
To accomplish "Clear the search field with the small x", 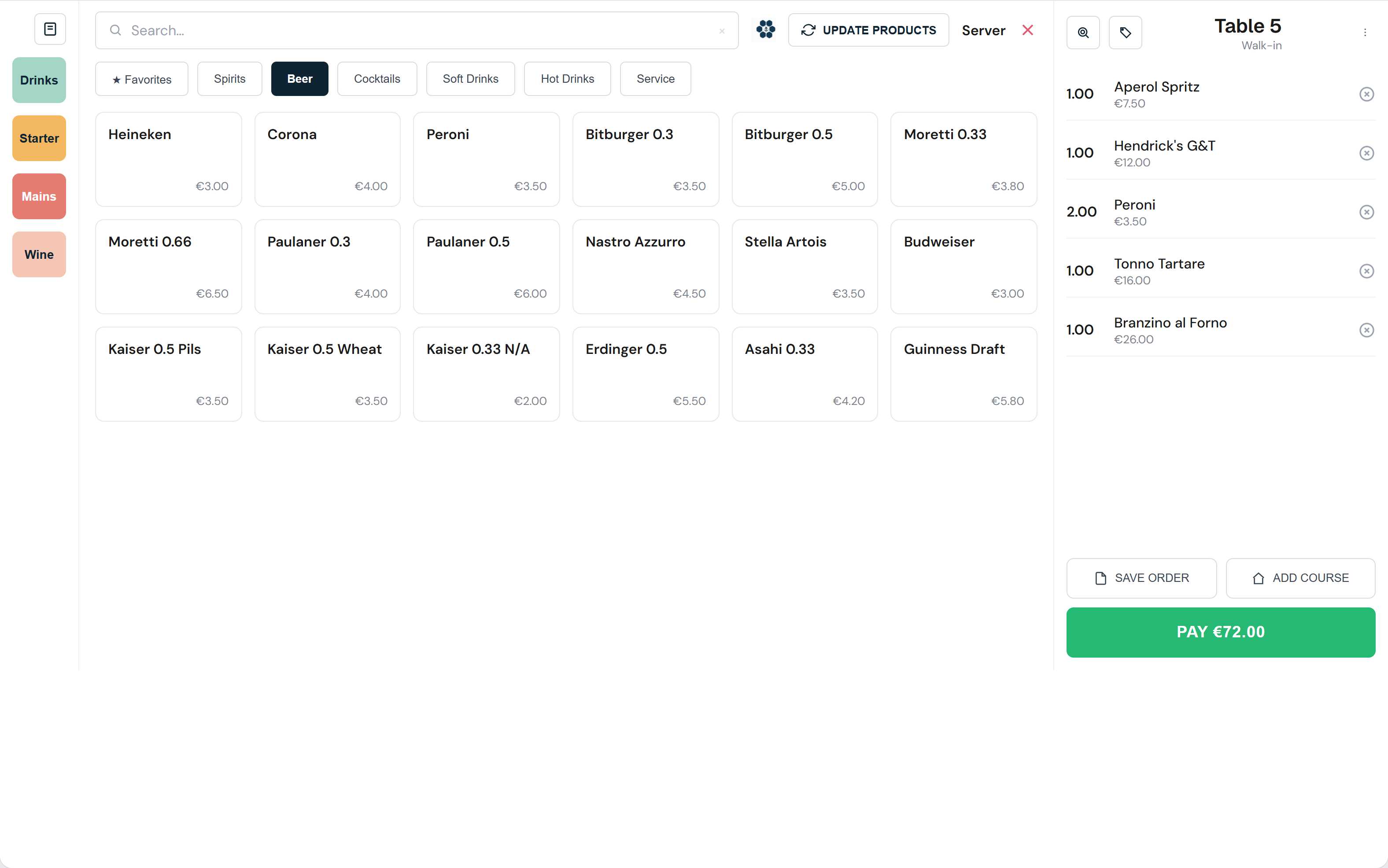I will point(722,31).
